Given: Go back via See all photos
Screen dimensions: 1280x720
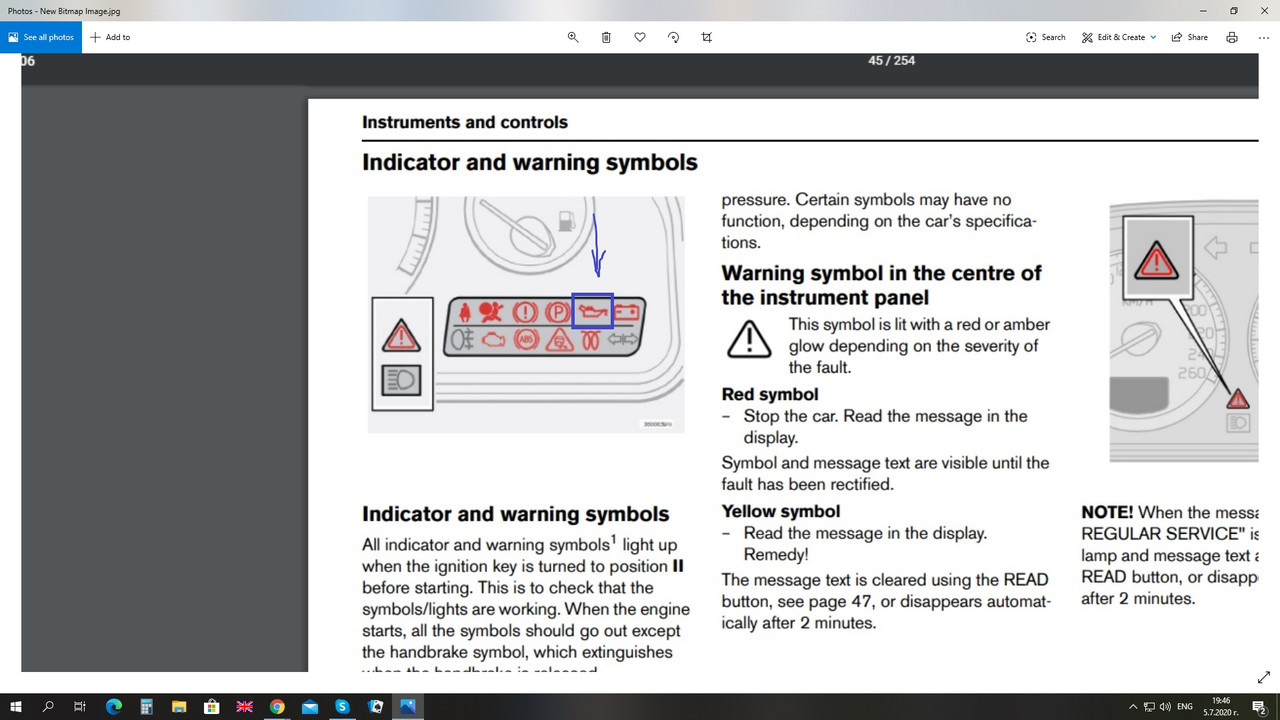Looking at the screenshot, I should [x=41, y=37].
